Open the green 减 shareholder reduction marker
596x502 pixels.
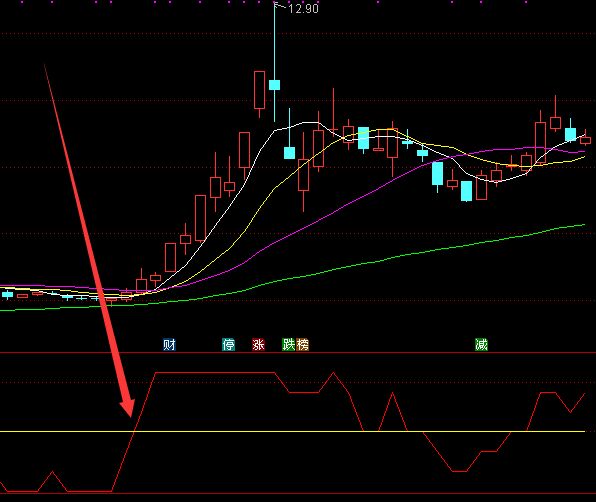pyautogui.click(x=481, y=345)
